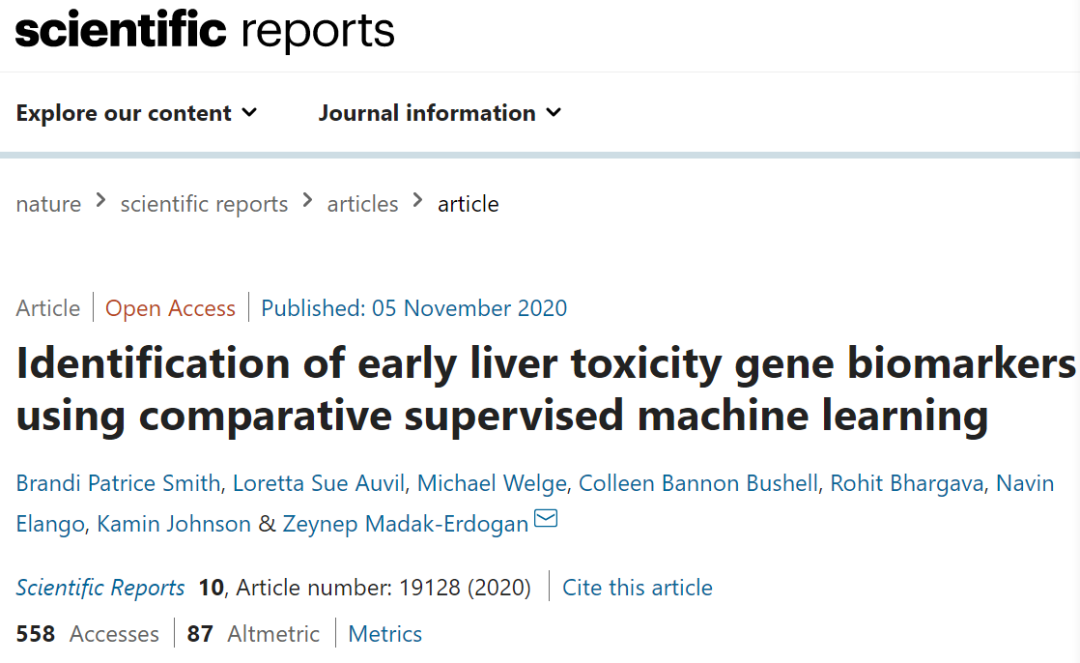This screenshot has height=663, width=1080.
Task: Click the Scientific Reports journal citation link
Action: (x=100, y=587)
